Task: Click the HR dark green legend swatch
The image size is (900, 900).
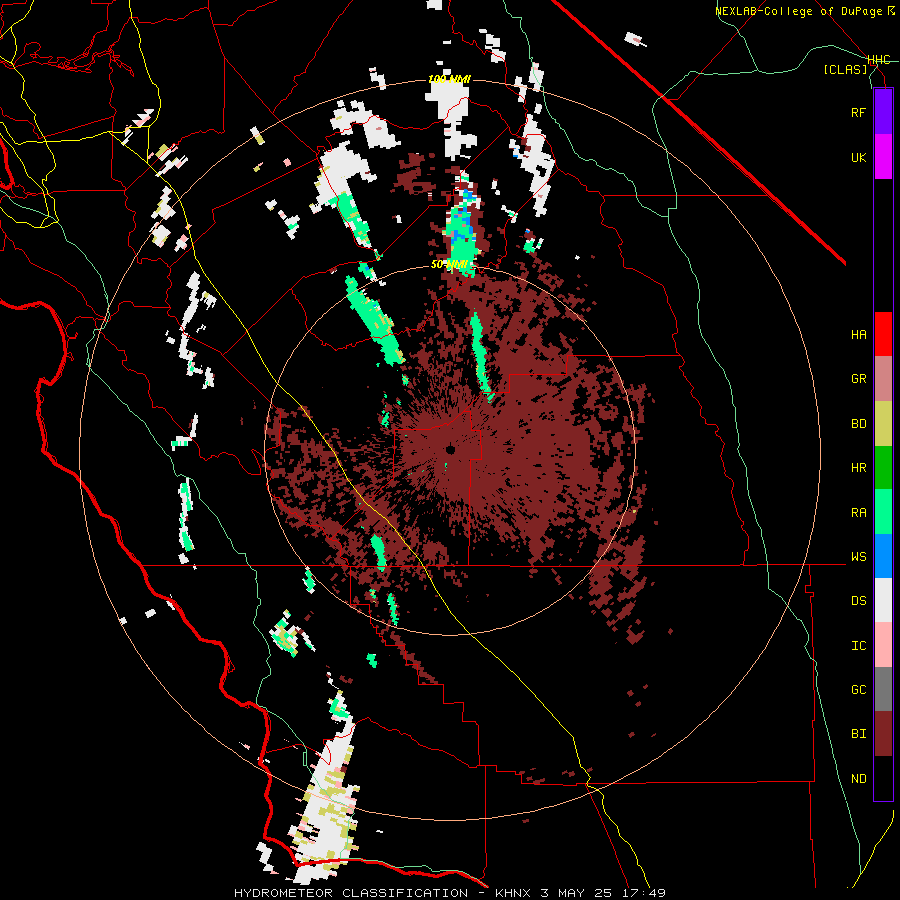Action: point(883,467)
